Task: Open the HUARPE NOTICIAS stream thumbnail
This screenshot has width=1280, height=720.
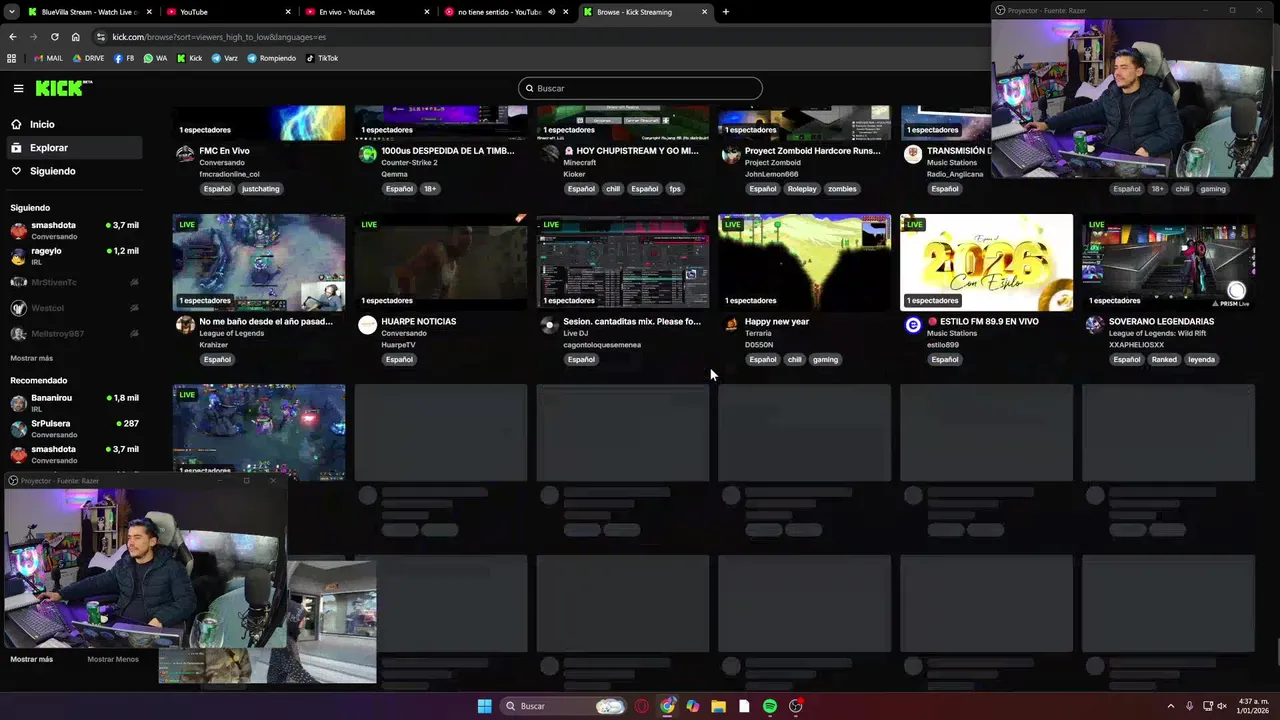Action: coord(440,262)
